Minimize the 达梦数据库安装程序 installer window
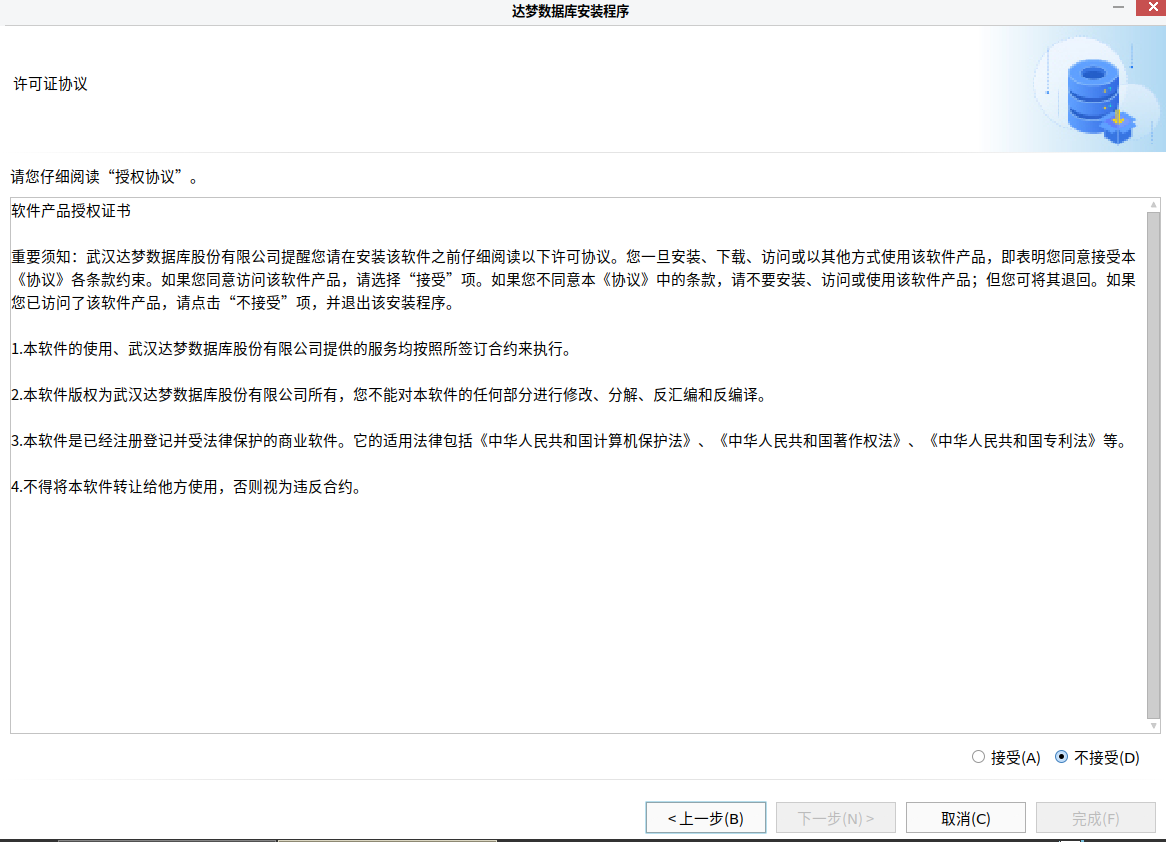1166x842 pixels. 1118,7
